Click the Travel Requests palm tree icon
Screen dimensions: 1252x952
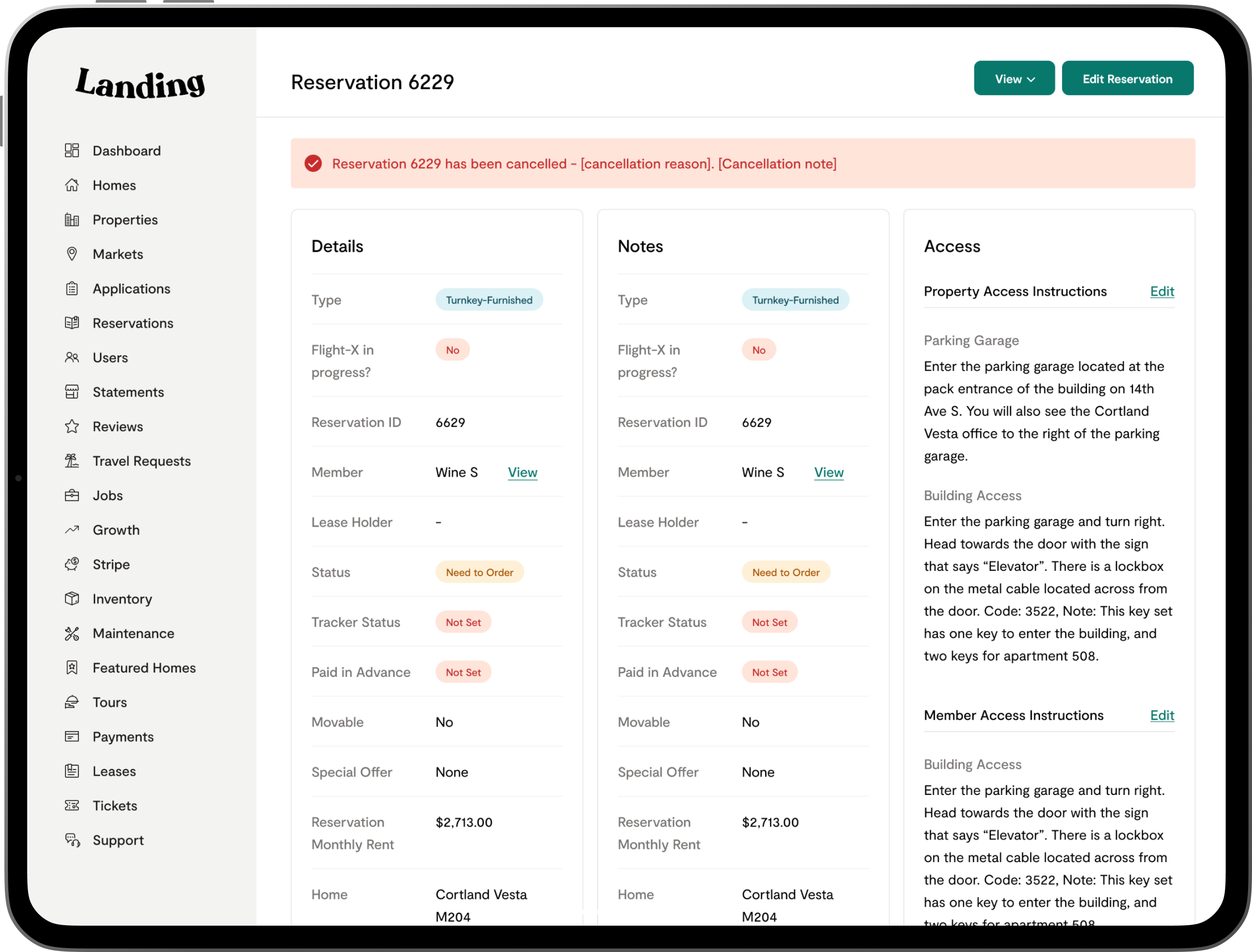[72, 461]
